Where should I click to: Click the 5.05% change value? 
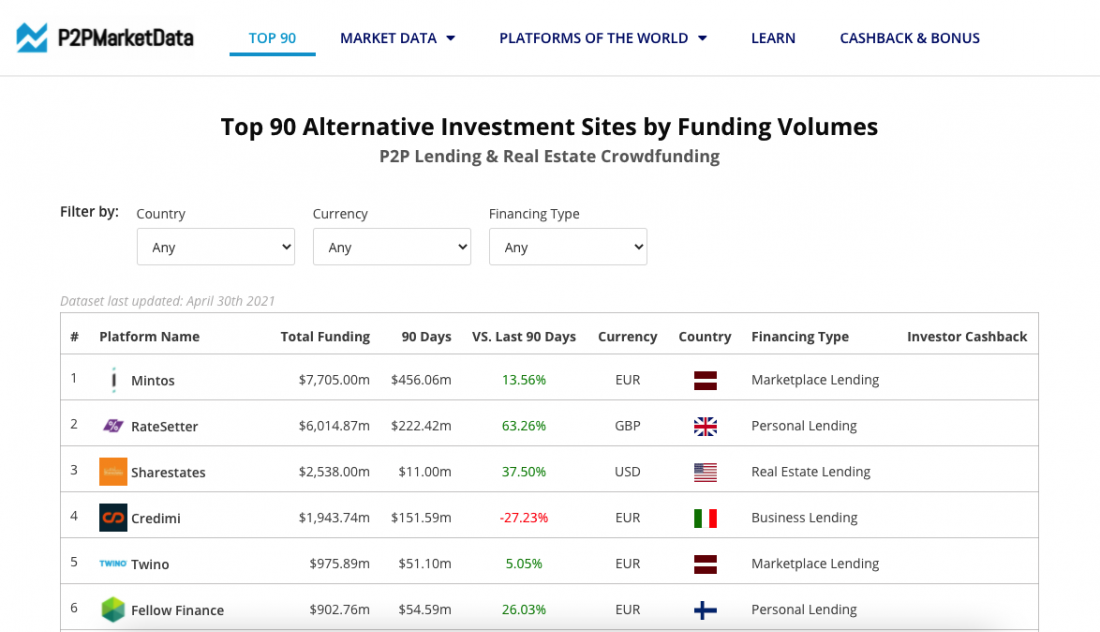[524, 563]
